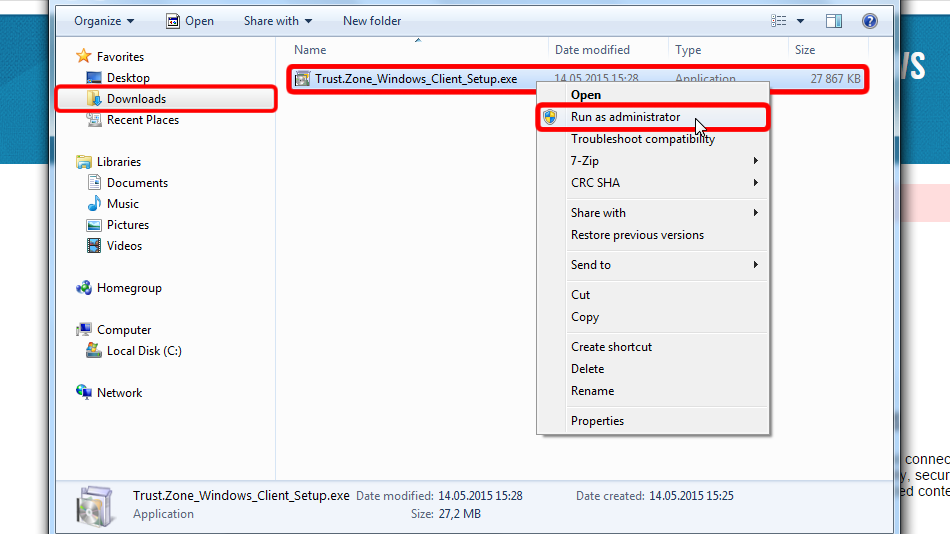Image resolution: width=950 pixels, height=534 pixels.
Task: Click Troubleshoot compatibility menu entry
Action: click(x=642, y=139)
